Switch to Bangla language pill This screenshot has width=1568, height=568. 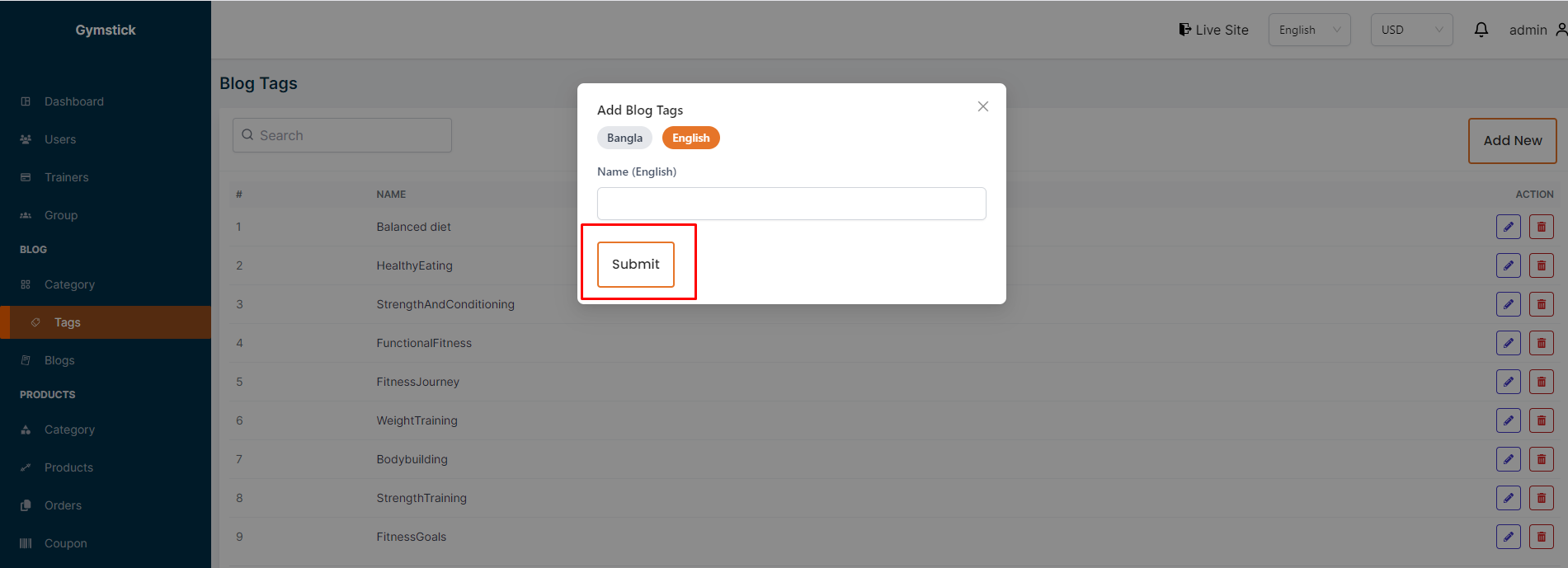[624, 138]
